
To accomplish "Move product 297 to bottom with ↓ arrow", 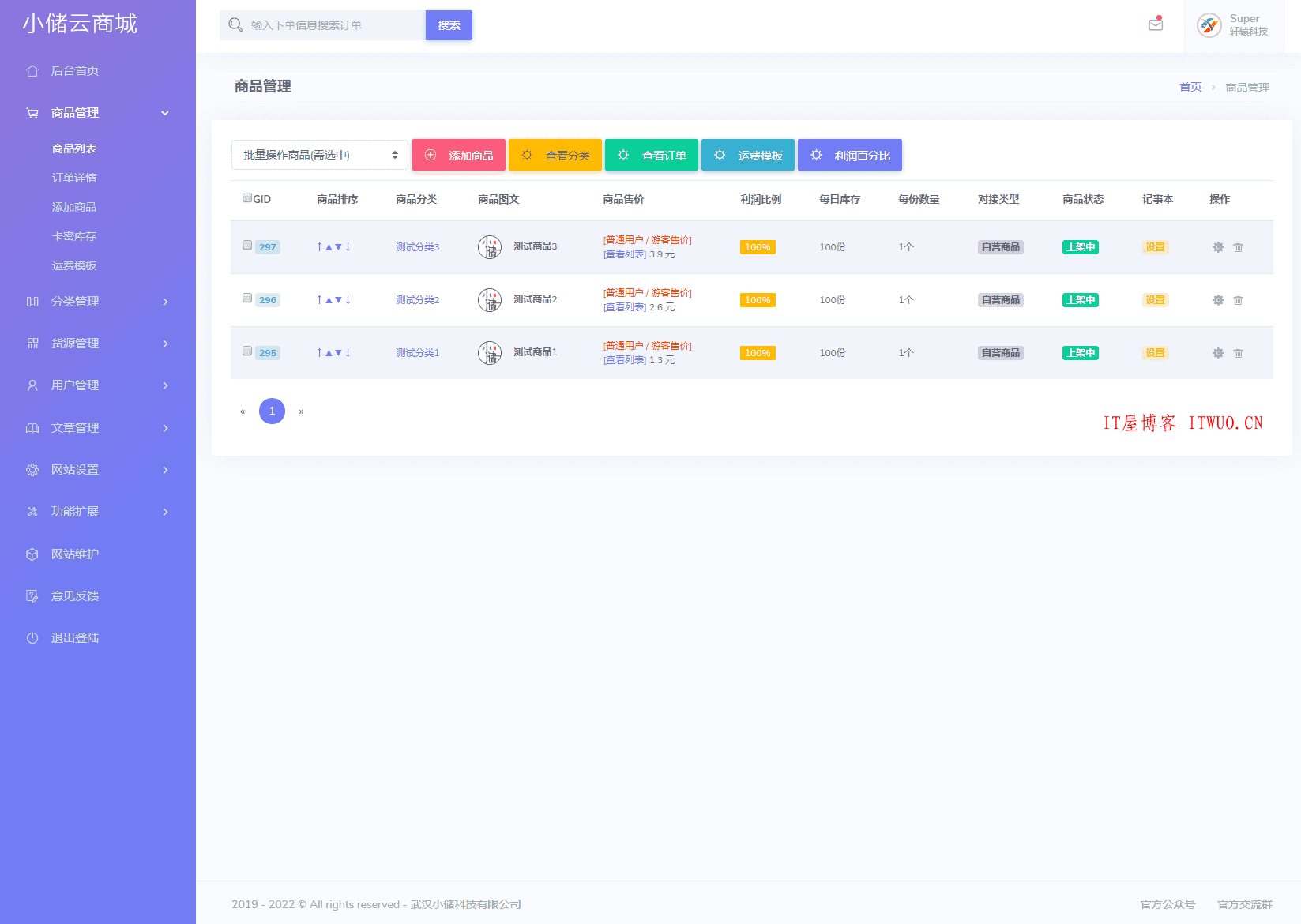I will 348,246.
